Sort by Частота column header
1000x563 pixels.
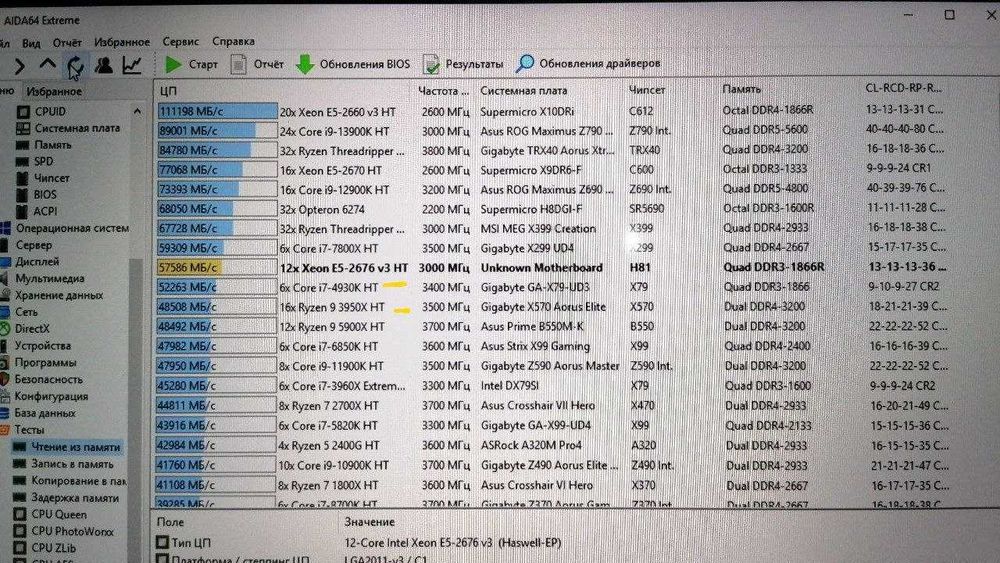click(x=443, y=91)
